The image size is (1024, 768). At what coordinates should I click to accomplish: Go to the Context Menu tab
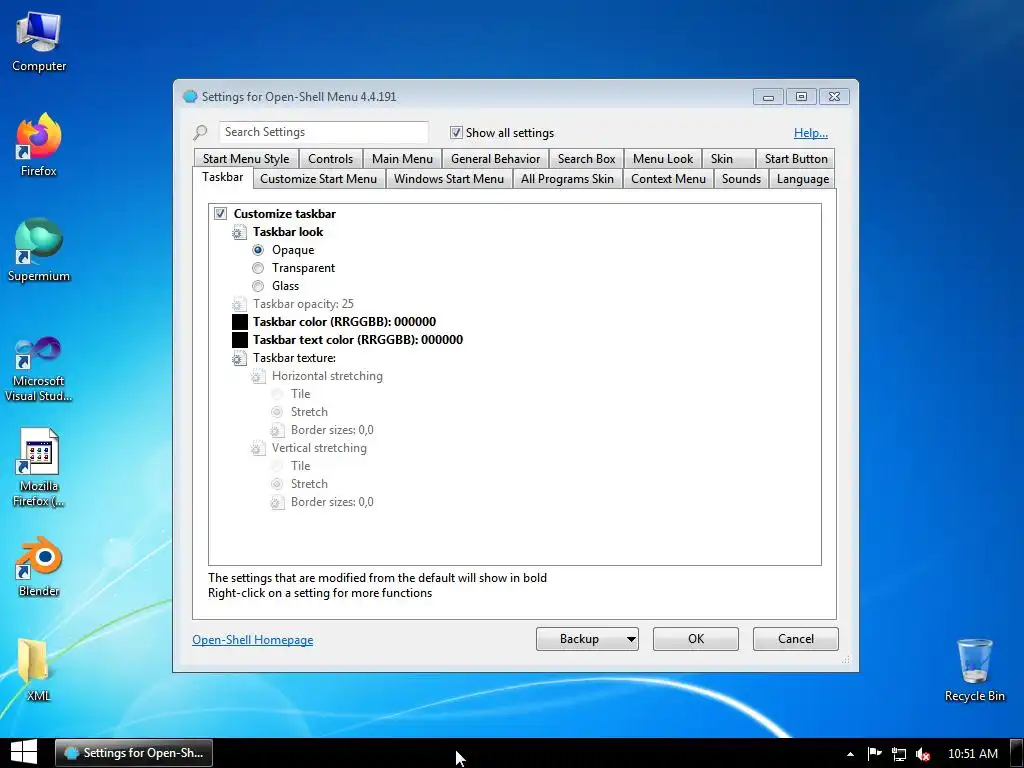click(668, 179)
